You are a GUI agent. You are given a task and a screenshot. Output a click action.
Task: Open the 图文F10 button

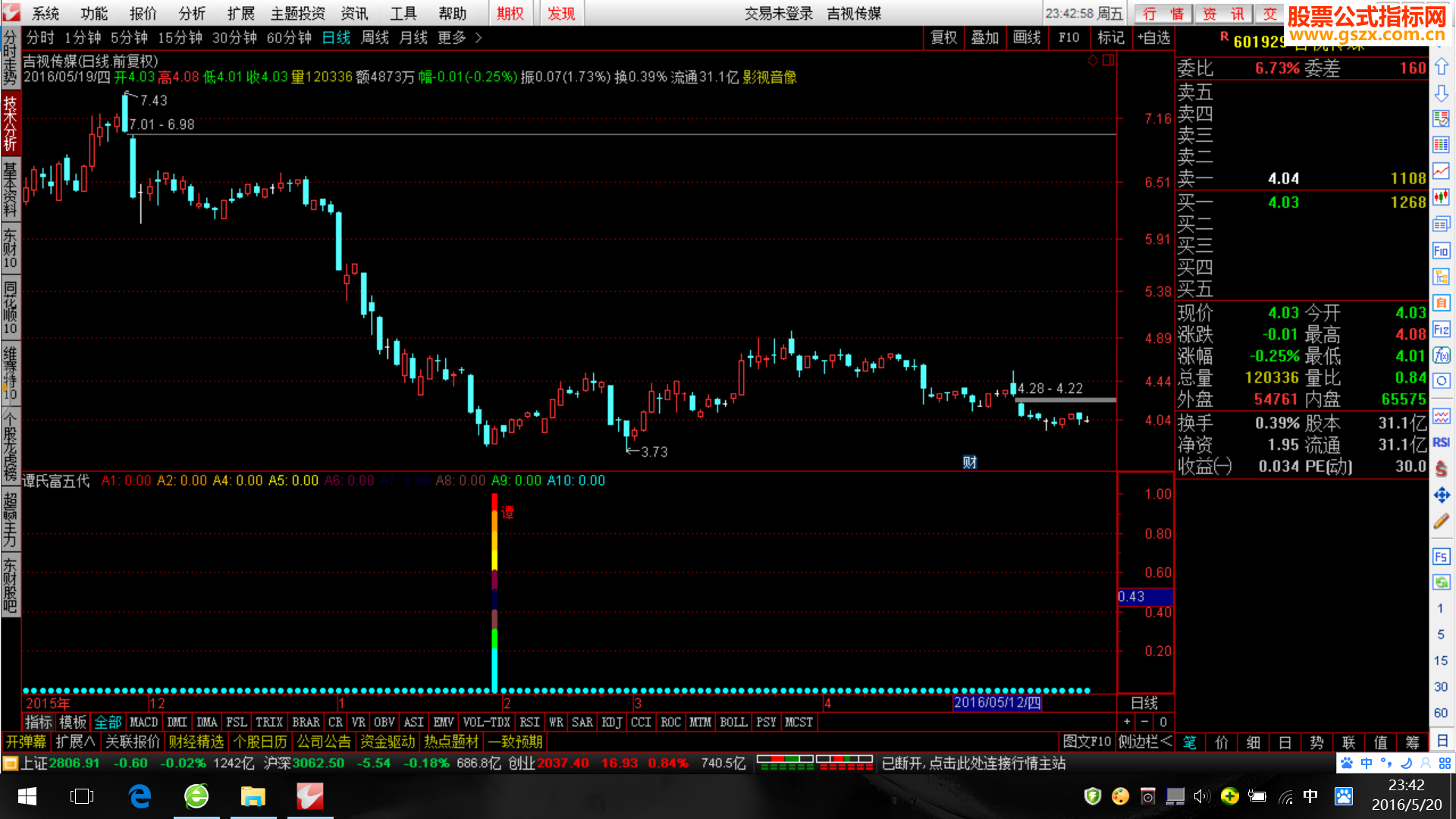point(1087,742)
